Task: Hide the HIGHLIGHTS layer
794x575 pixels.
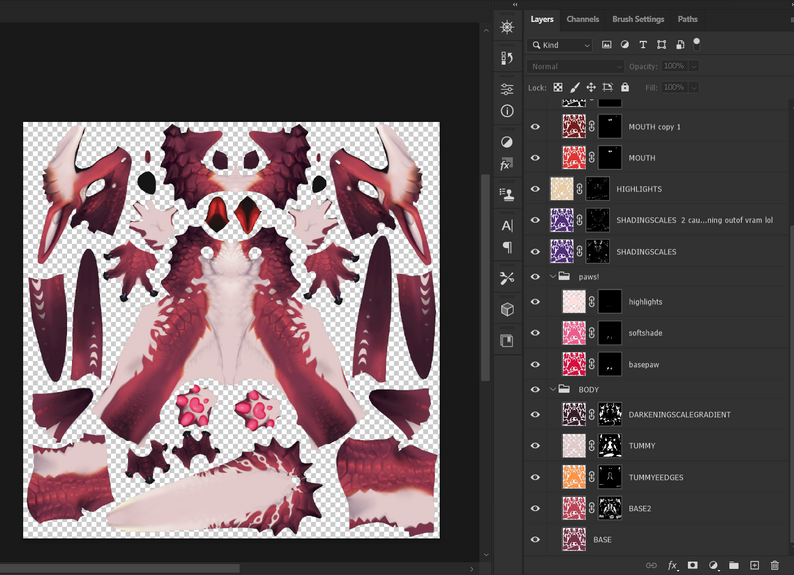Action: (x=535, y=189)
